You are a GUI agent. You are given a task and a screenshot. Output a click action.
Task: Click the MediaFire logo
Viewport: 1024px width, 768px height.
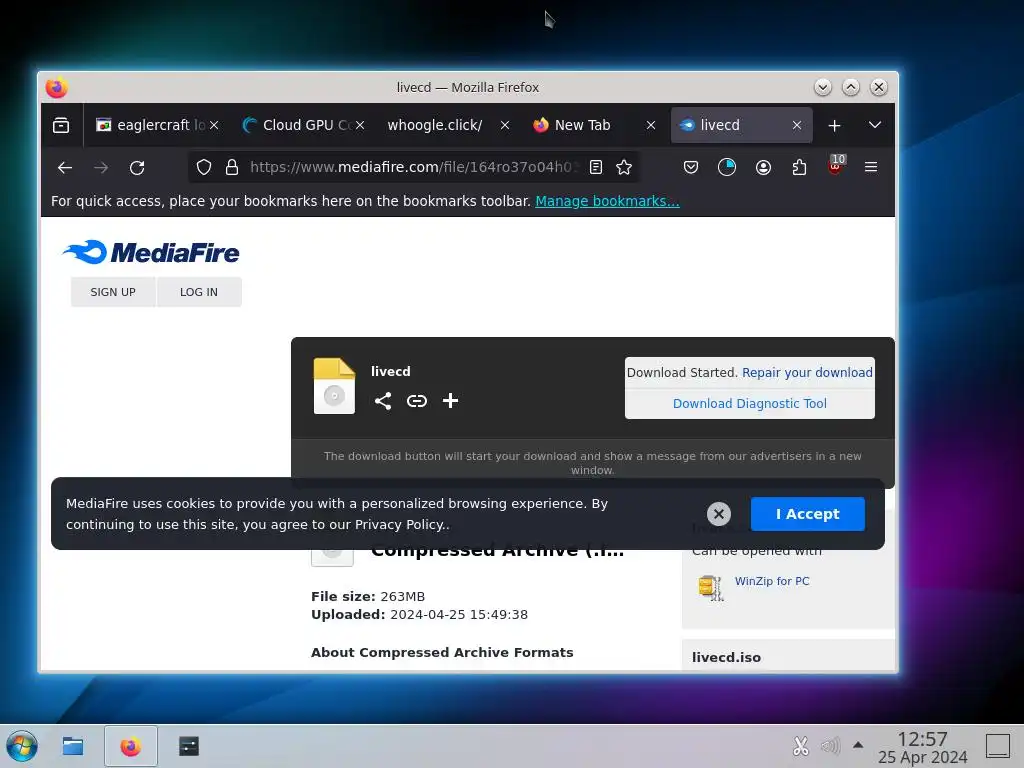pos(151,252)
